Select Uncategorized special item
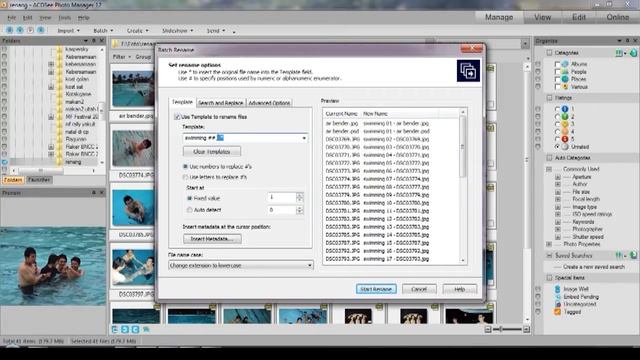 (x=580, y=304)
